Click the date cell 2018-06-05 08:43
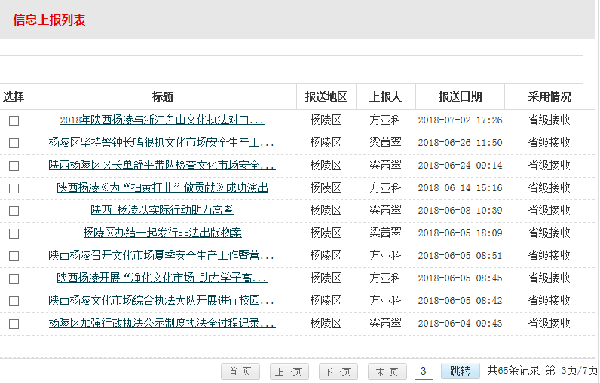The height and width of the screenshot is (383, 600). [x=460, y=300]
